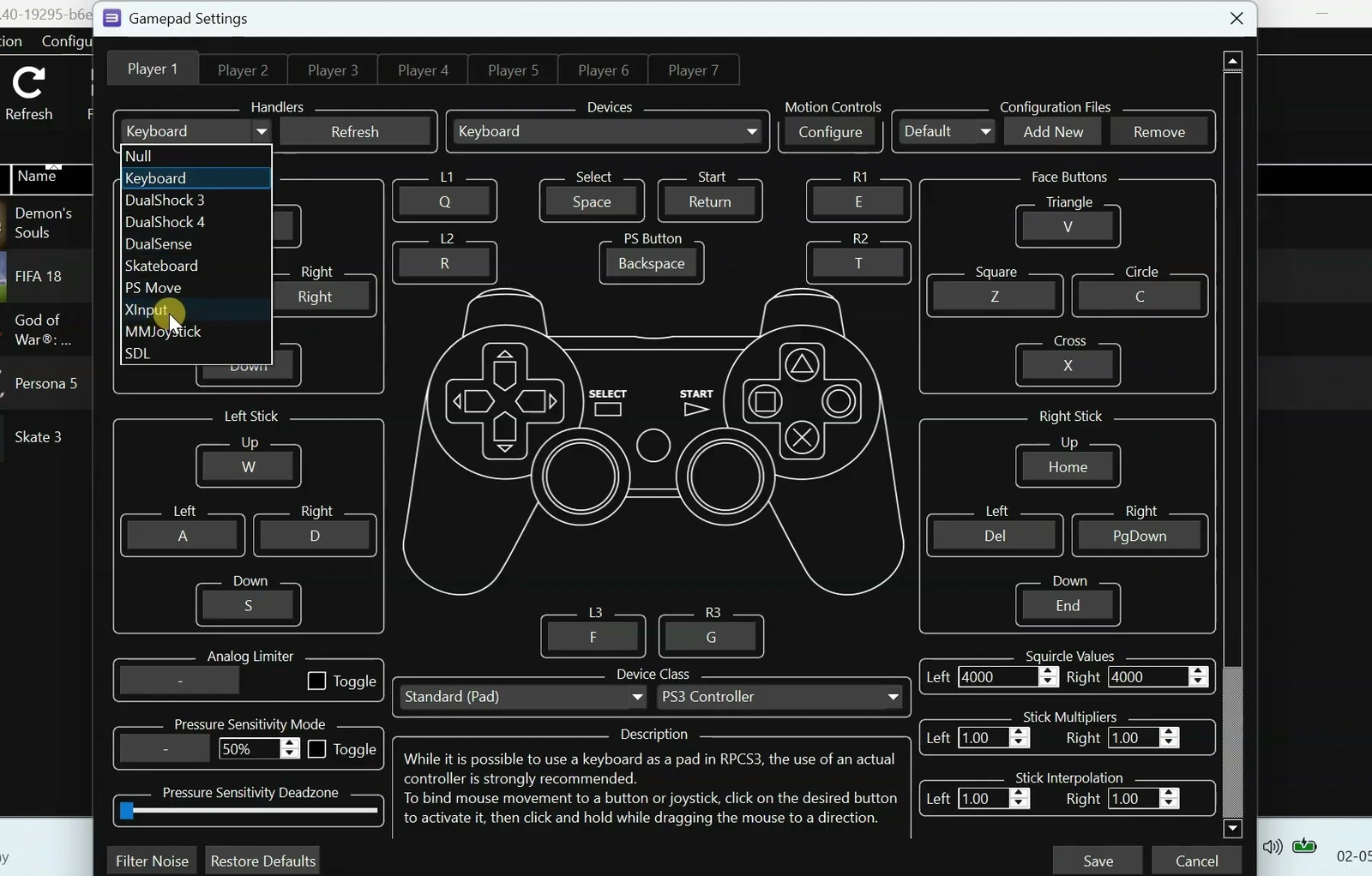Click the volume speaker icon in system tray
This screenshot has width=1372, height=876.
point(1273,847)
